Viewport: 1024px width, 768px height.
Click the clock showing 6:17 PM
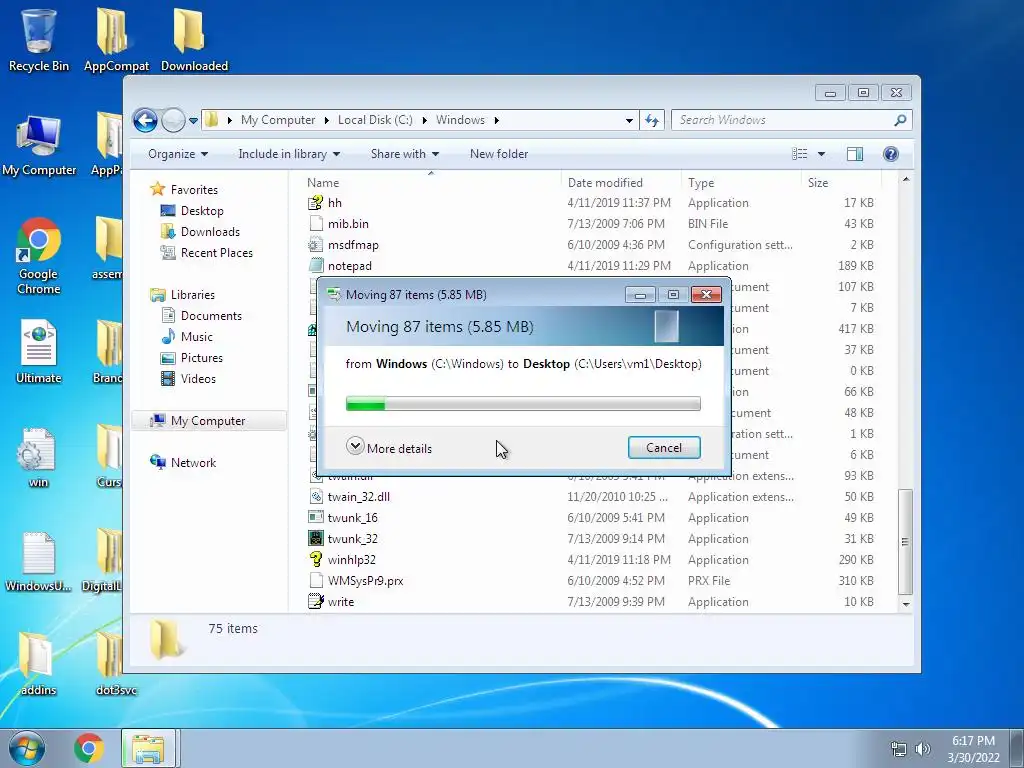pyautogui.click(x=973, y=741)
